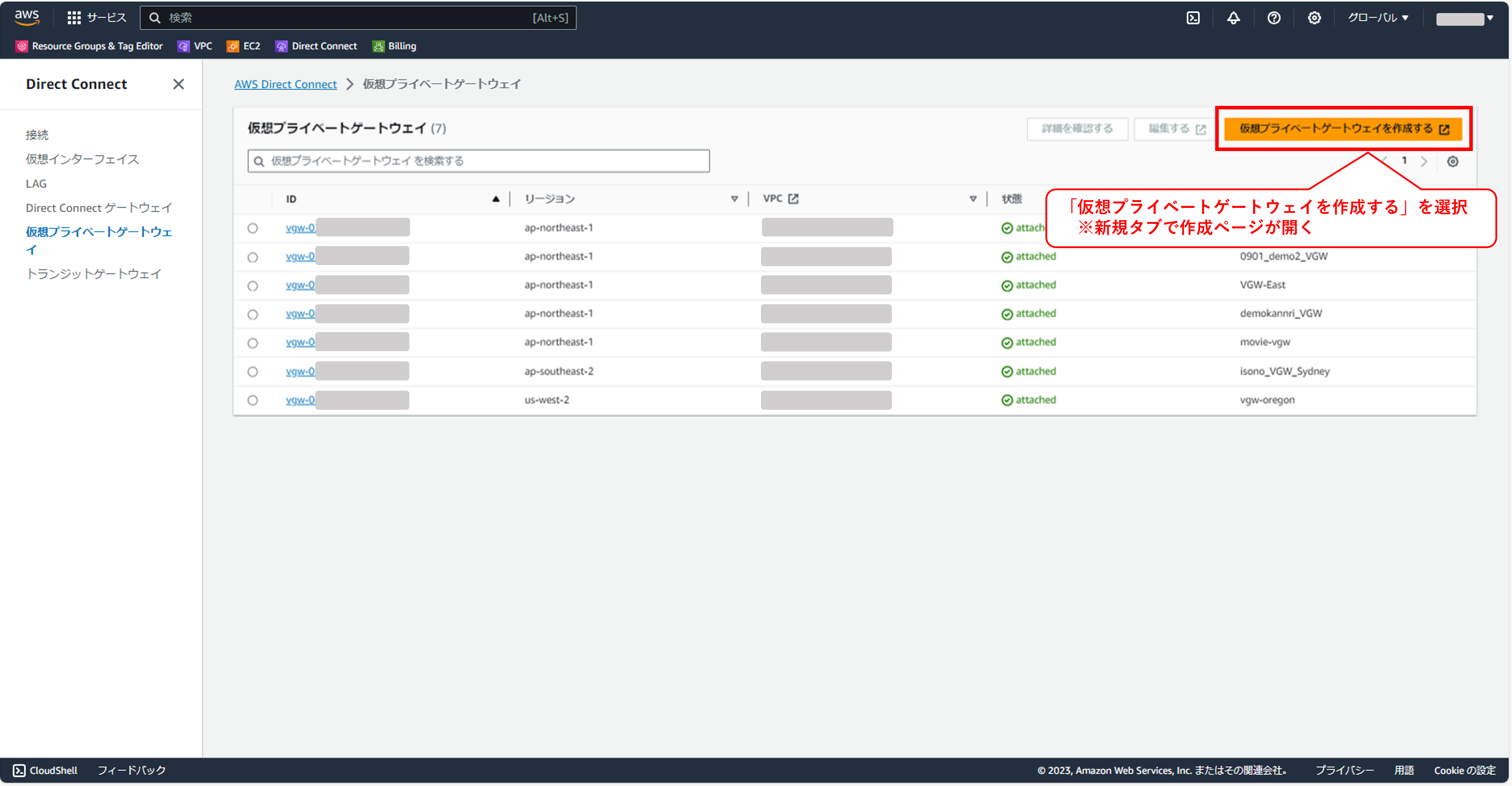Open Direct Connect ゲートウェイ in sidebar
Screen dimensions: 1512x786
click(x=98, y=208)
